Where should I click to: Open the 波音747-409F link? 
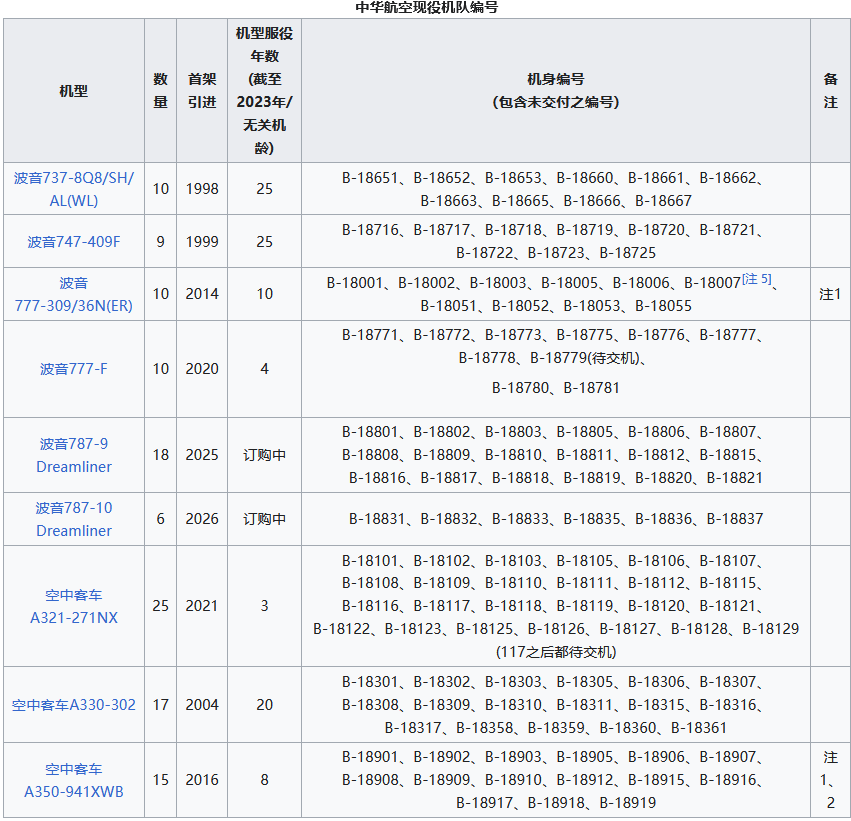[x=74, y=241]
